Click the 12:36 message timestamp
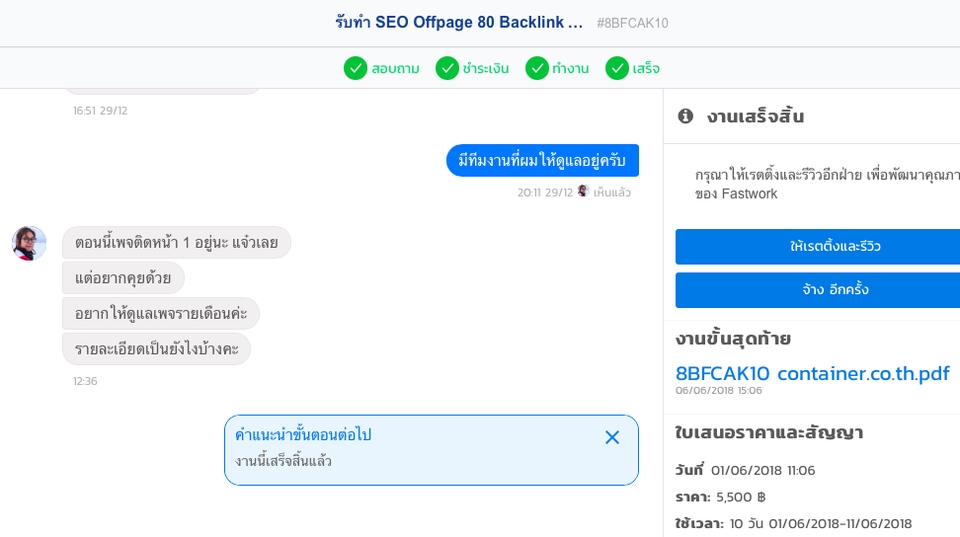Viewport: 960px width, 537px height. (85, 381)
